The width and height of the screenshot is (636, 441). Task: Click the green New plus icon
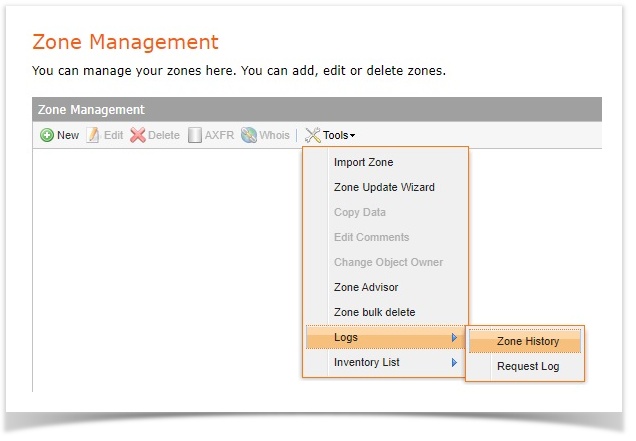pyautogui.click(x=47, y=135)
